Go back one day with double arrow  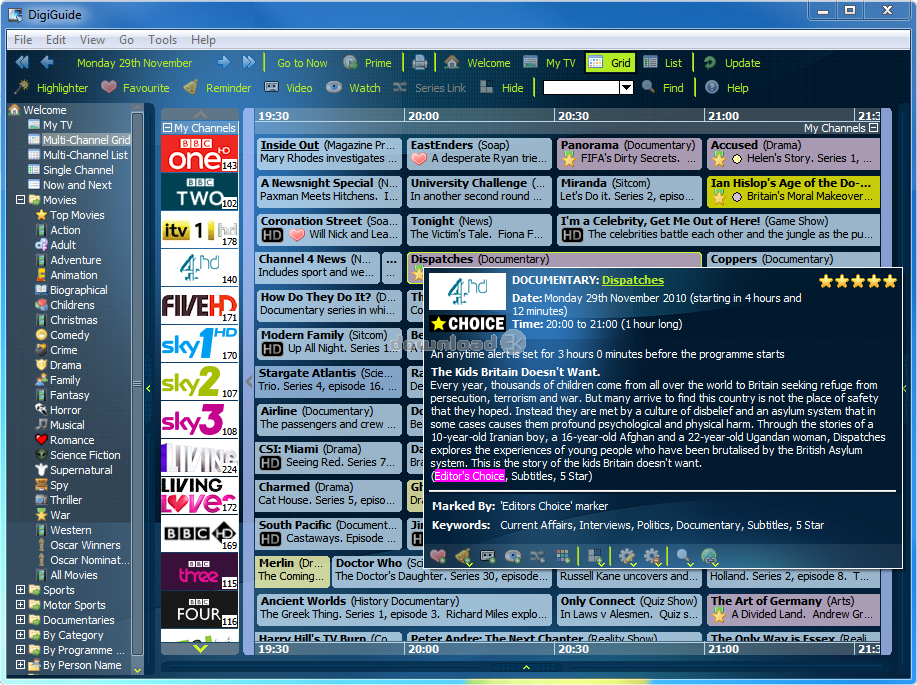22,62
